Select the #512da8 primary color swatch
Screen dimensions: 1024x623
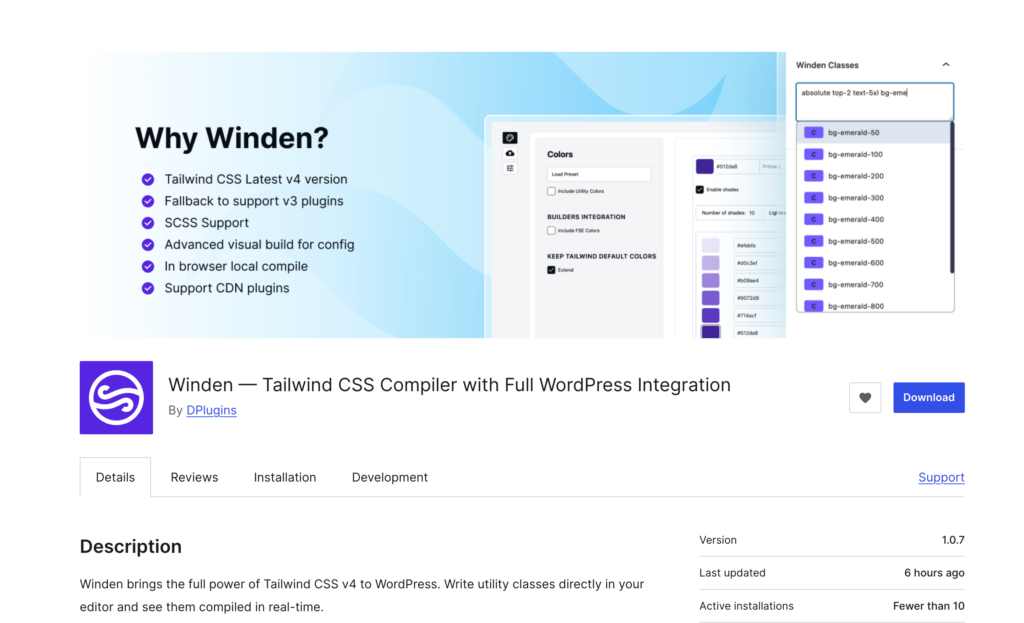click(x=704, y=166)
